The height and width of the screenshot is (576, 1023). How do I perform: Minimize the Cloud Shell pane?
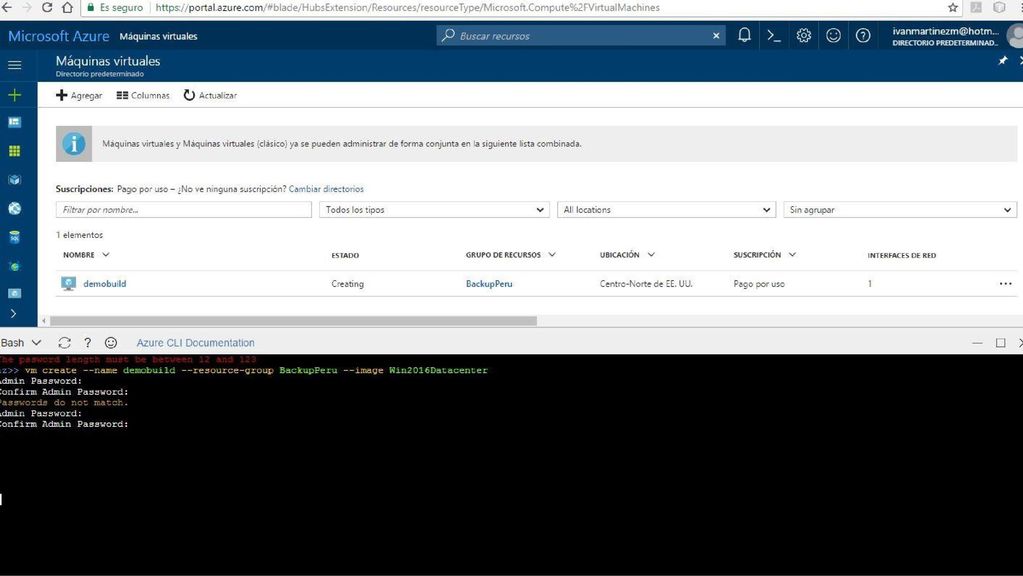[977, 343]
